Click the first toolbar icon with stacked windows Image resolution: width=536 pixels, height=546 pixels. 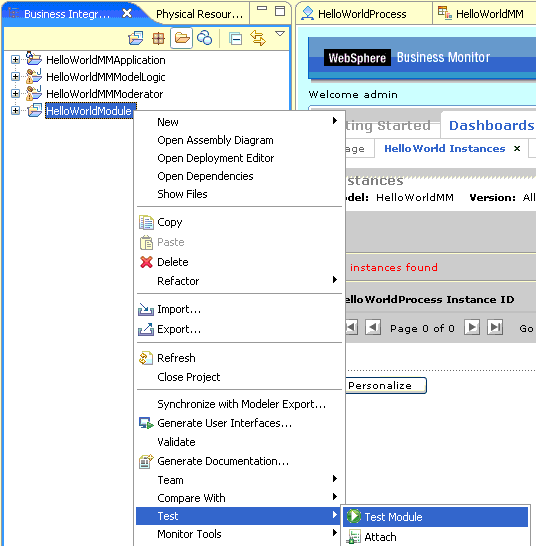pos(136,38)
